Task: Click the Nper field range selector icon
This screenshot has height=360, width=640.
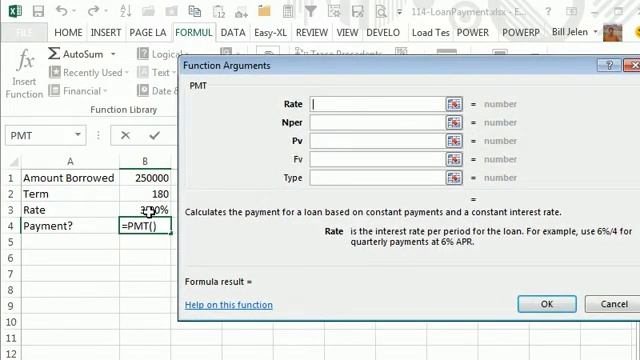Action: click(454, 122)
